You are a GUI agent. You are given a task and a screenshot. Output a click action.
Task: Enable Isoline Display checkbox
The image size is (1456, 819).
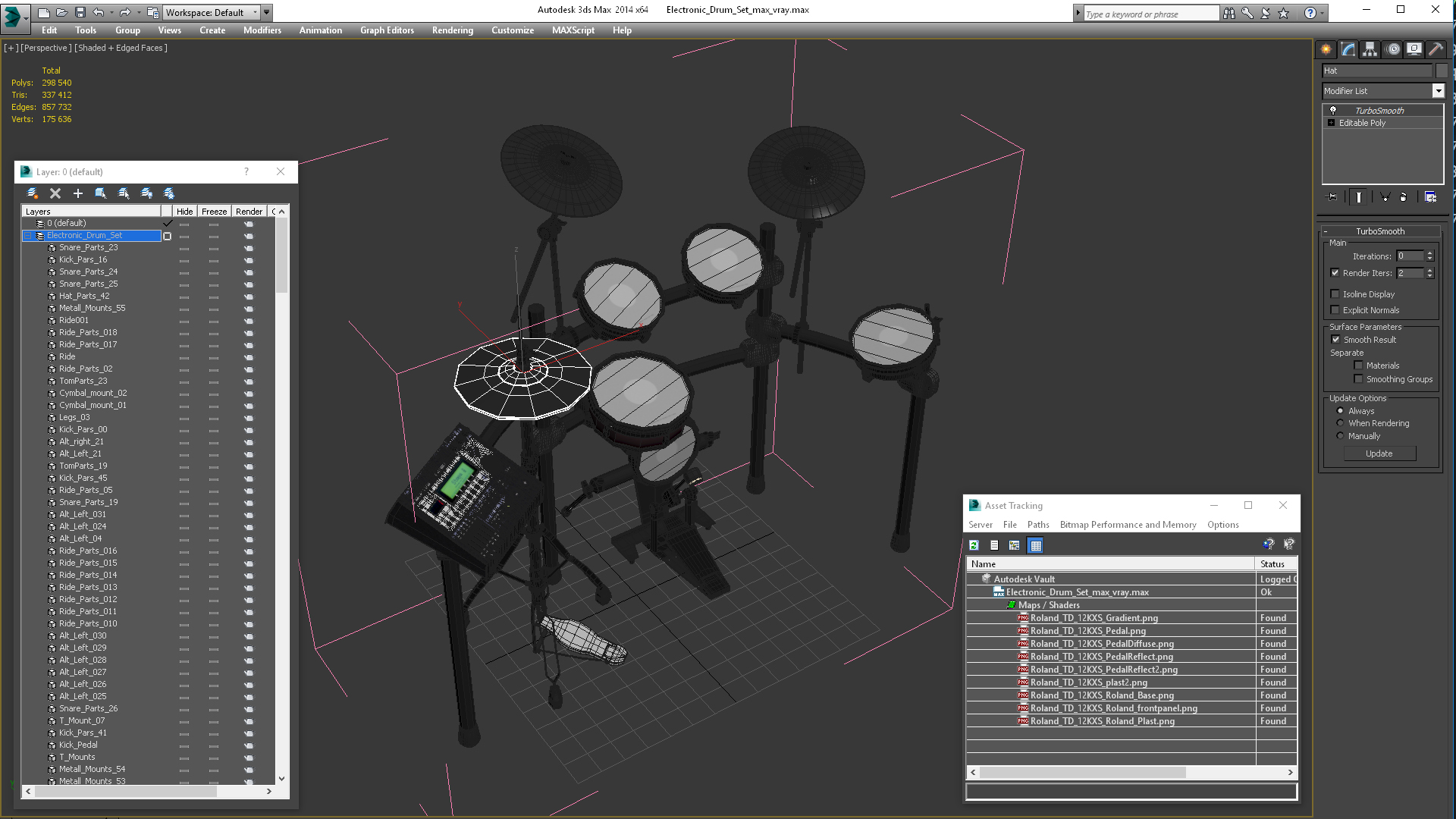tap(1335, 294)
